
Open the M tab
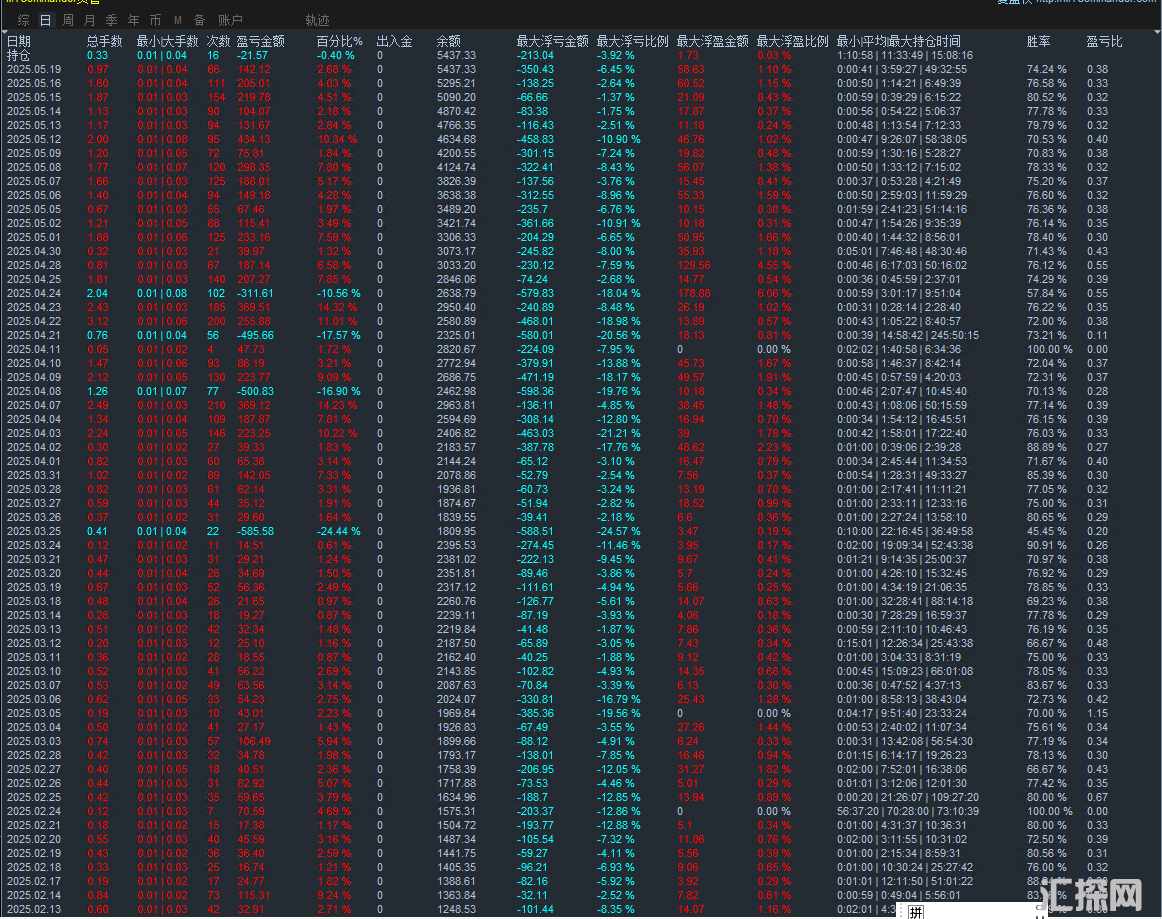[x=178, y=20]
